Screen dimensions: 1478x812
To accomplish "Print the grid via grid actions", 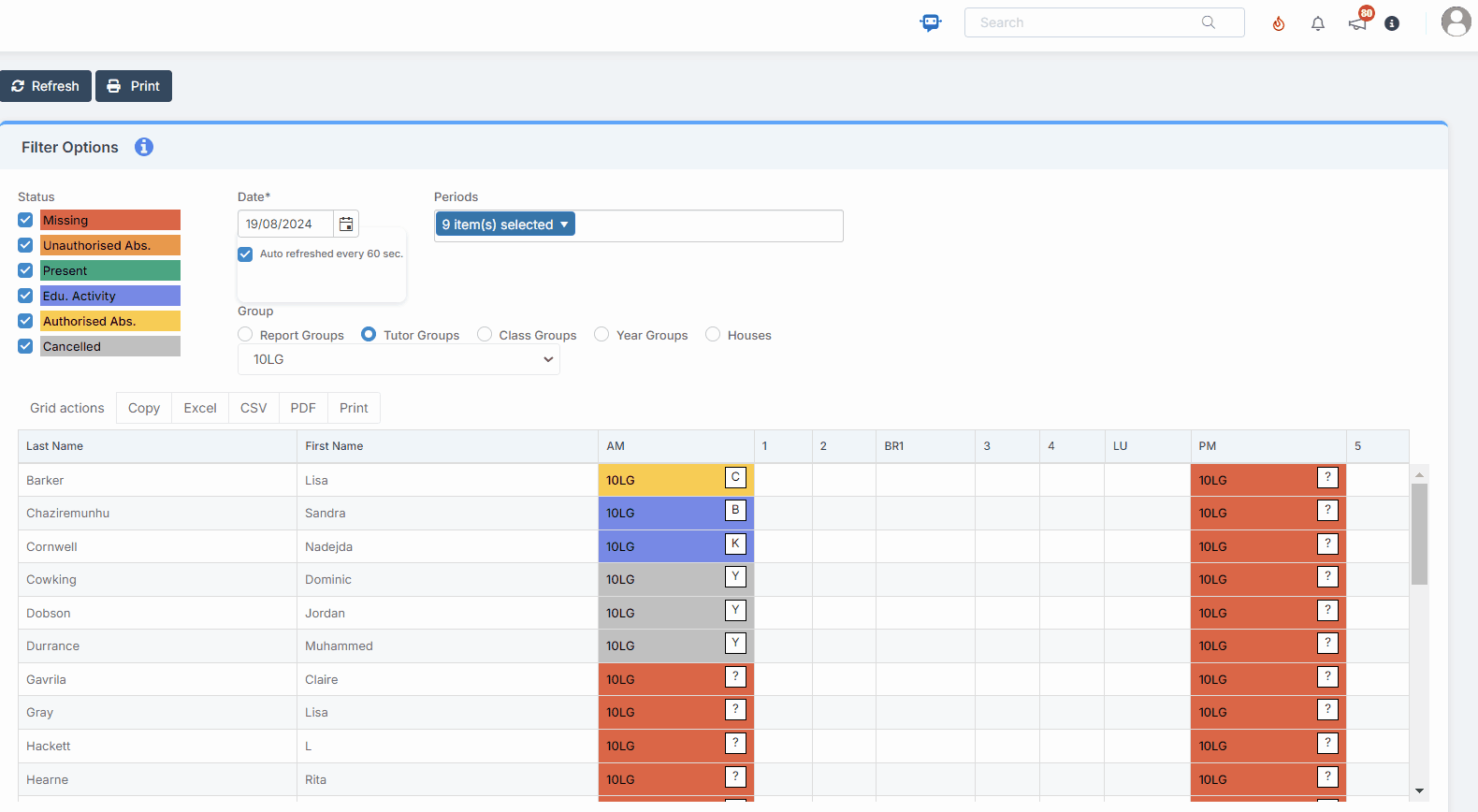I will (x=354, y=408).
